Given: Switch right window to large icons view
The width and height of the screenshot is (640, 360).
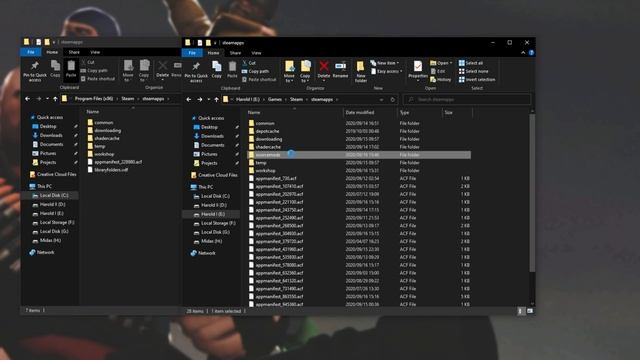Looking at the screenshot, I should pos(530,311).
